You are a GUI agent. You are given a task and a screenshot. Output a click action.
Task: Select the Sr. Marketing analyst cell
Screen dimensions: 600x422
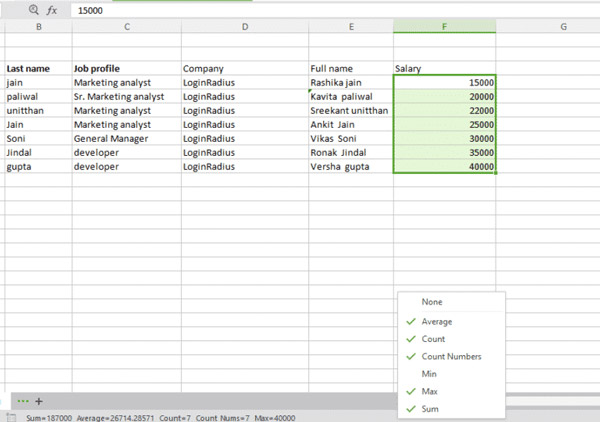click(127, 97)
